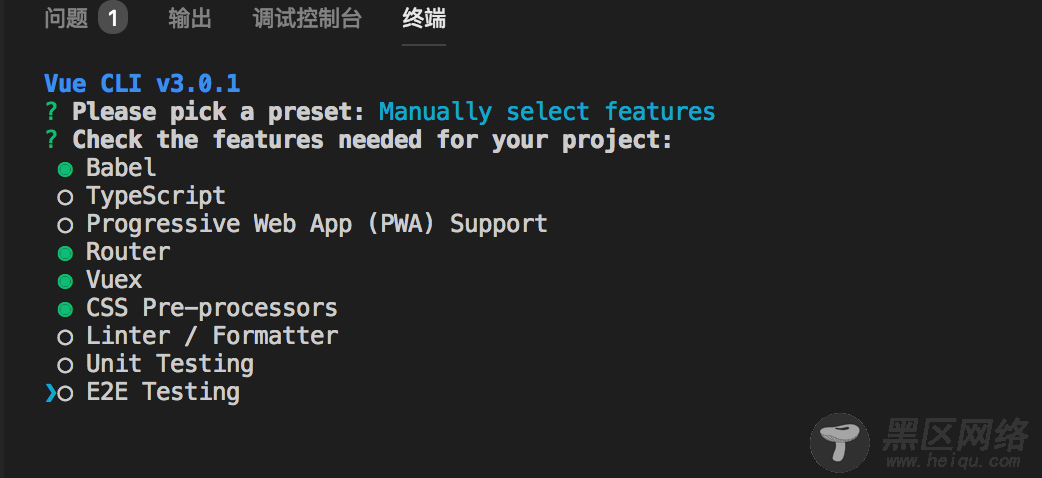Click the 终端 tab
The width and height of the screenshot is (1042, 478).
424,19
